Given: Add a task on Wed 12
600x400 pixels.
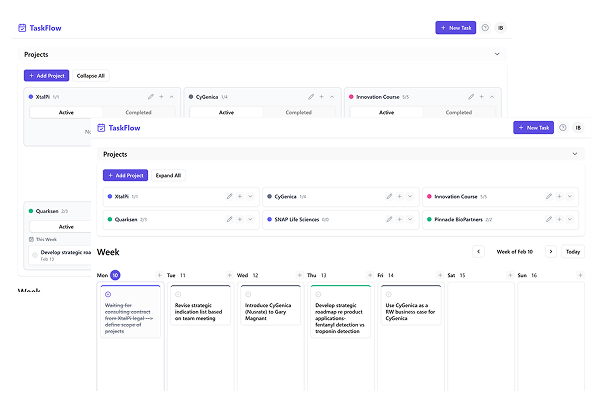Looking at the screenshot, I should (x=300, y=275).
